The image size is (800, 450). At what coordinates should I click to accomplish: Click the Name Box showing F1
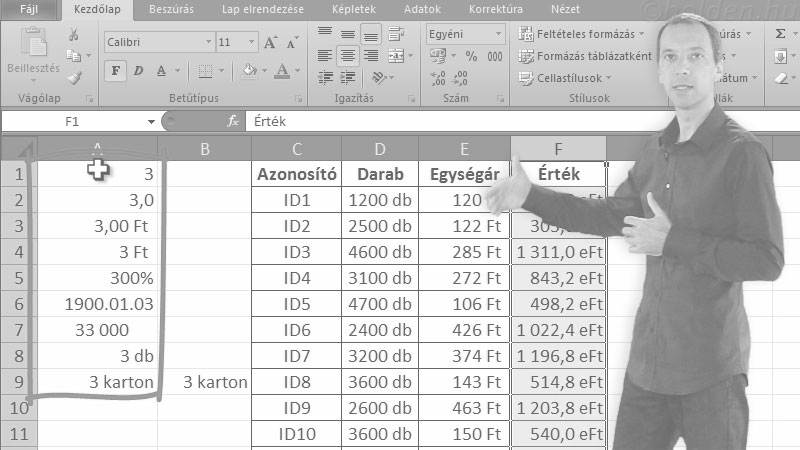(x=73, y=121)
